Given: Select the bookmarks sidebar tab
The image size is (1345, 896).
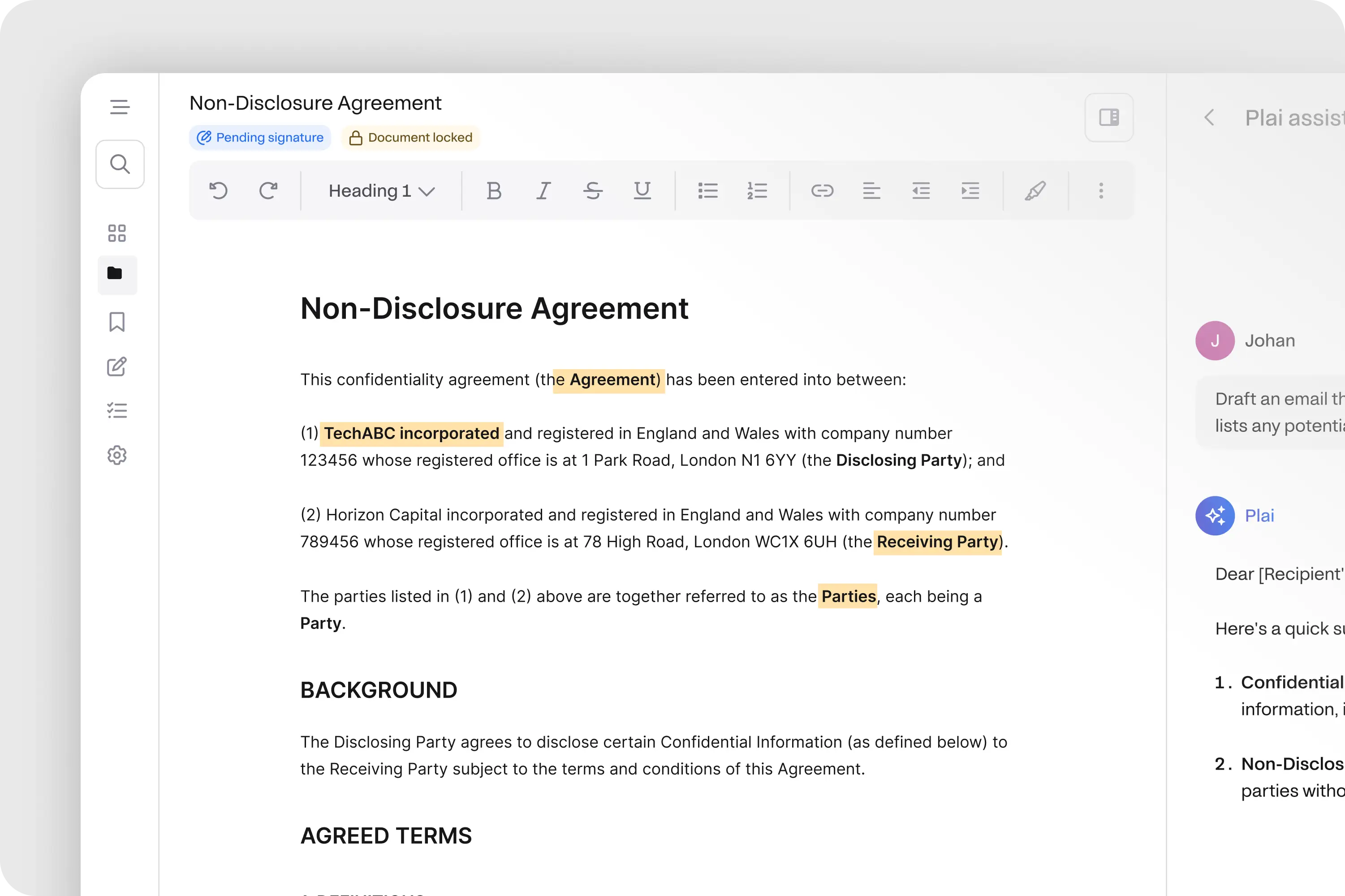Looking at the screenshot, I should point(119,322).
